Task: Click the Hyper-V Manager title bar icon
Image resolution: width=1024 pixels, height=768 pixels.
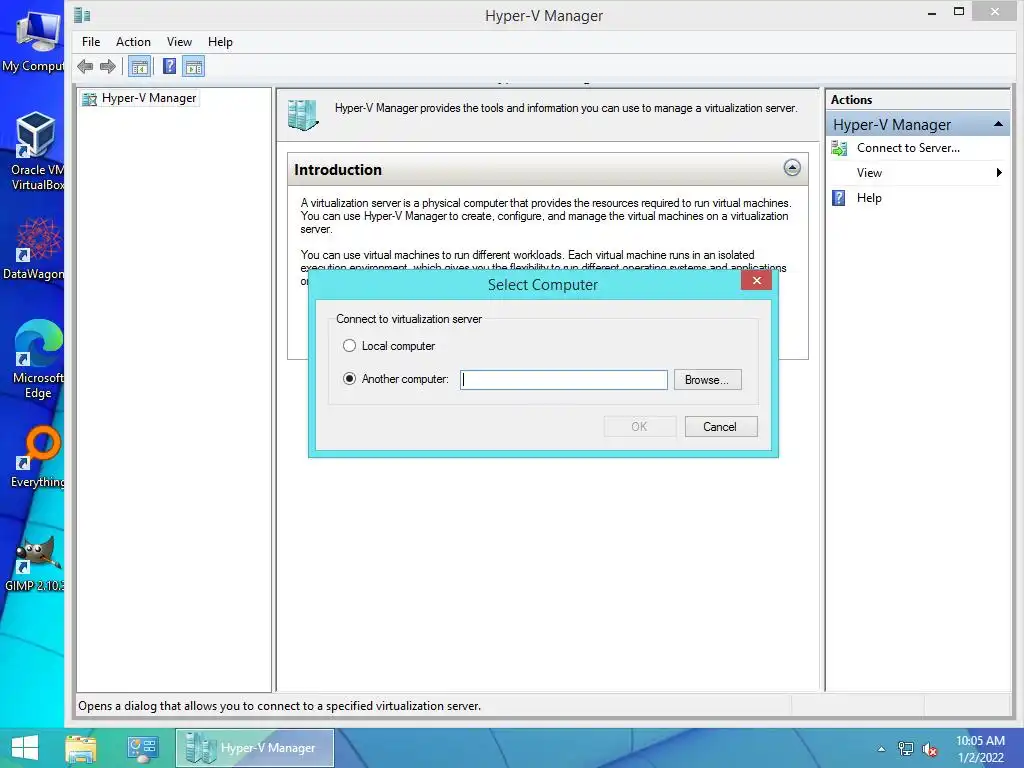Action: [82, 14]
